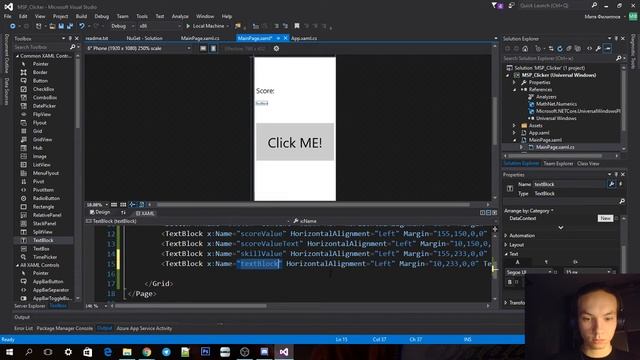Screen dimensions: 640x360
Task: Click the event handlers lightning icon in Properties
Action: point(620,184)
